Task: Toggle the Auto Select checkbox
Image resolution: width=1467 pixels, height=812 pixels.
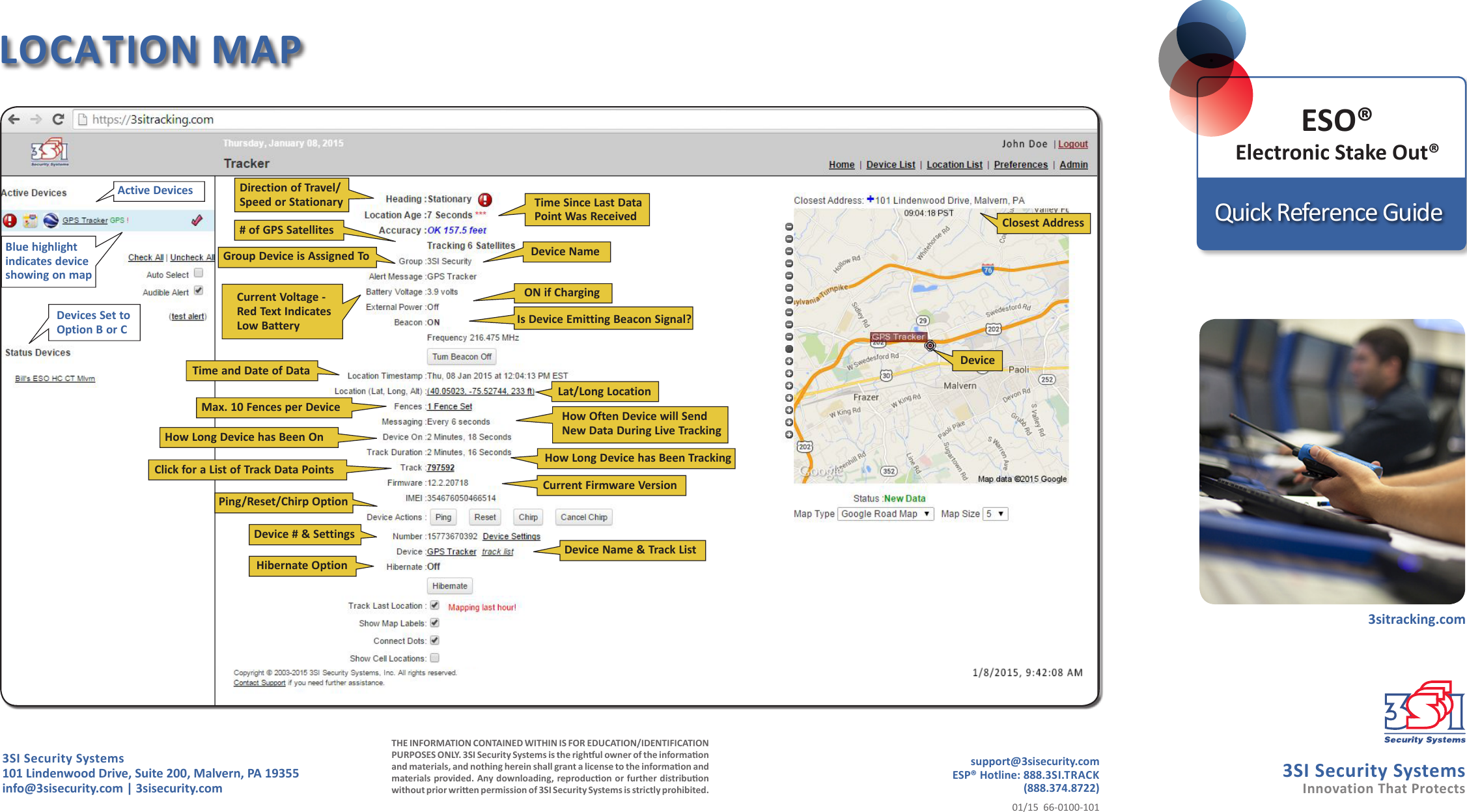Action: (199, 273)
